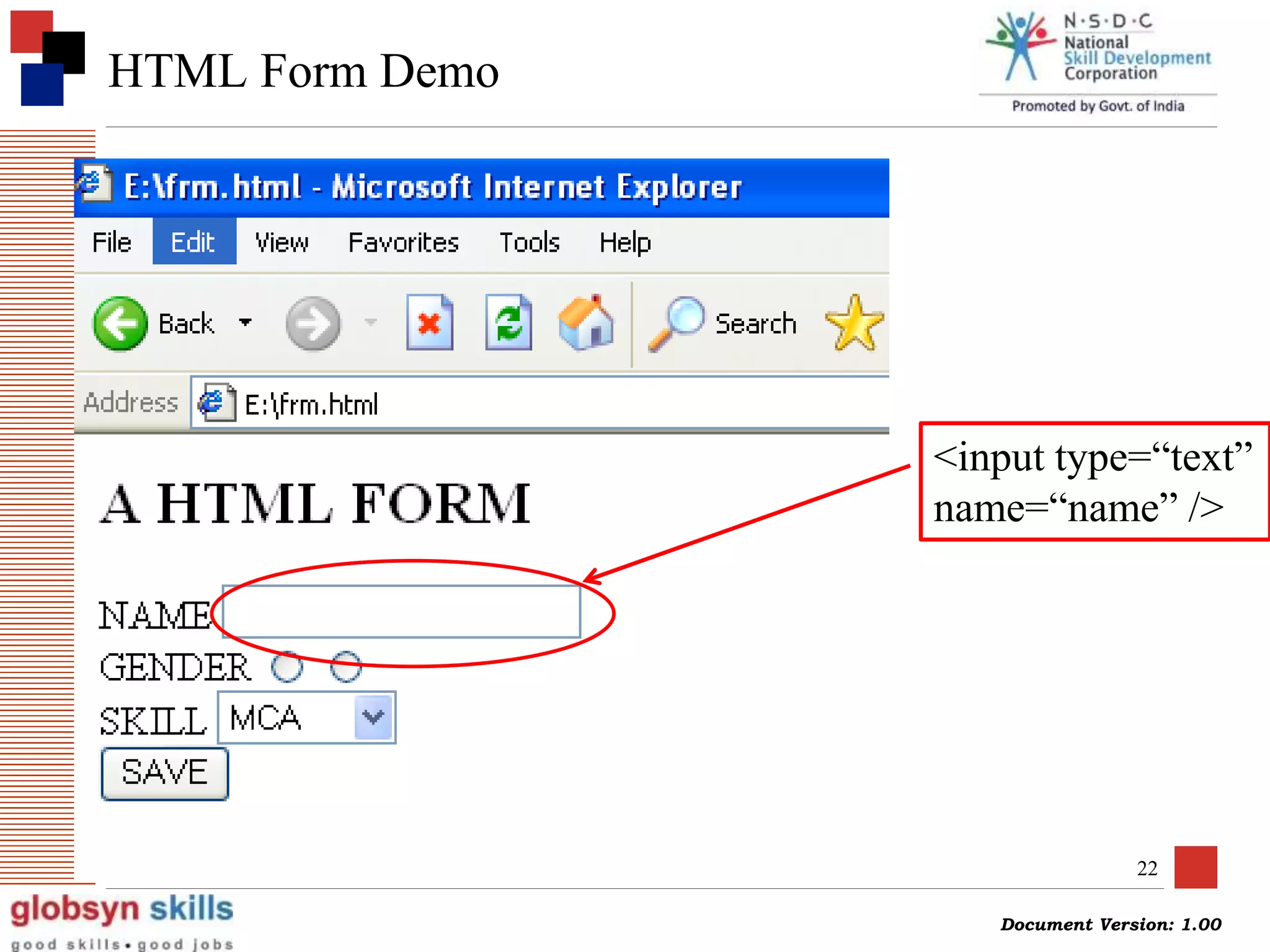Screen dimensions: 1270x952
Task: Open the Back history dropdown arrow
Action: pos(246,322)
